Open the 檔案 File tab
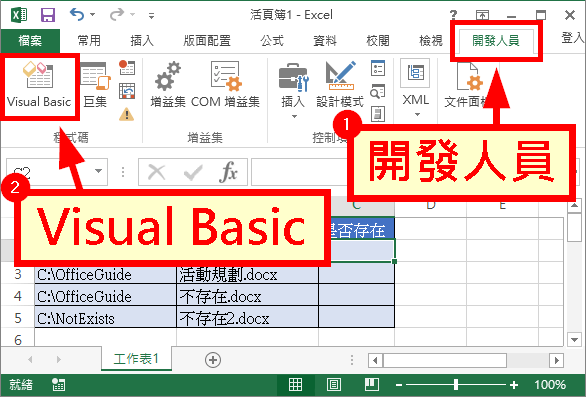586x397 pixels. [x=30, y=40]
